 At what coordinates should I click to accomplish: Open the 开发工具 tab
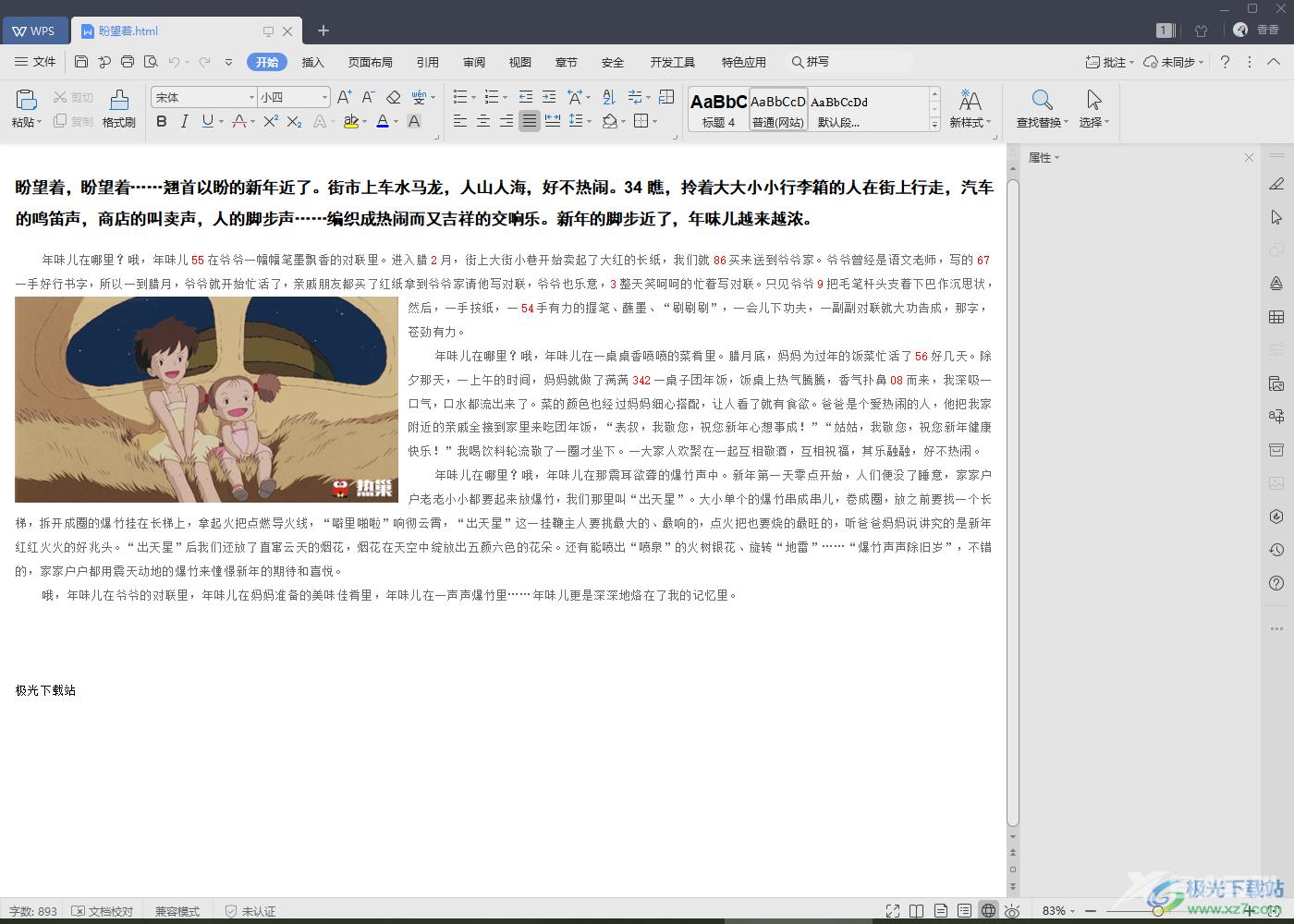(x=672, y=62)
